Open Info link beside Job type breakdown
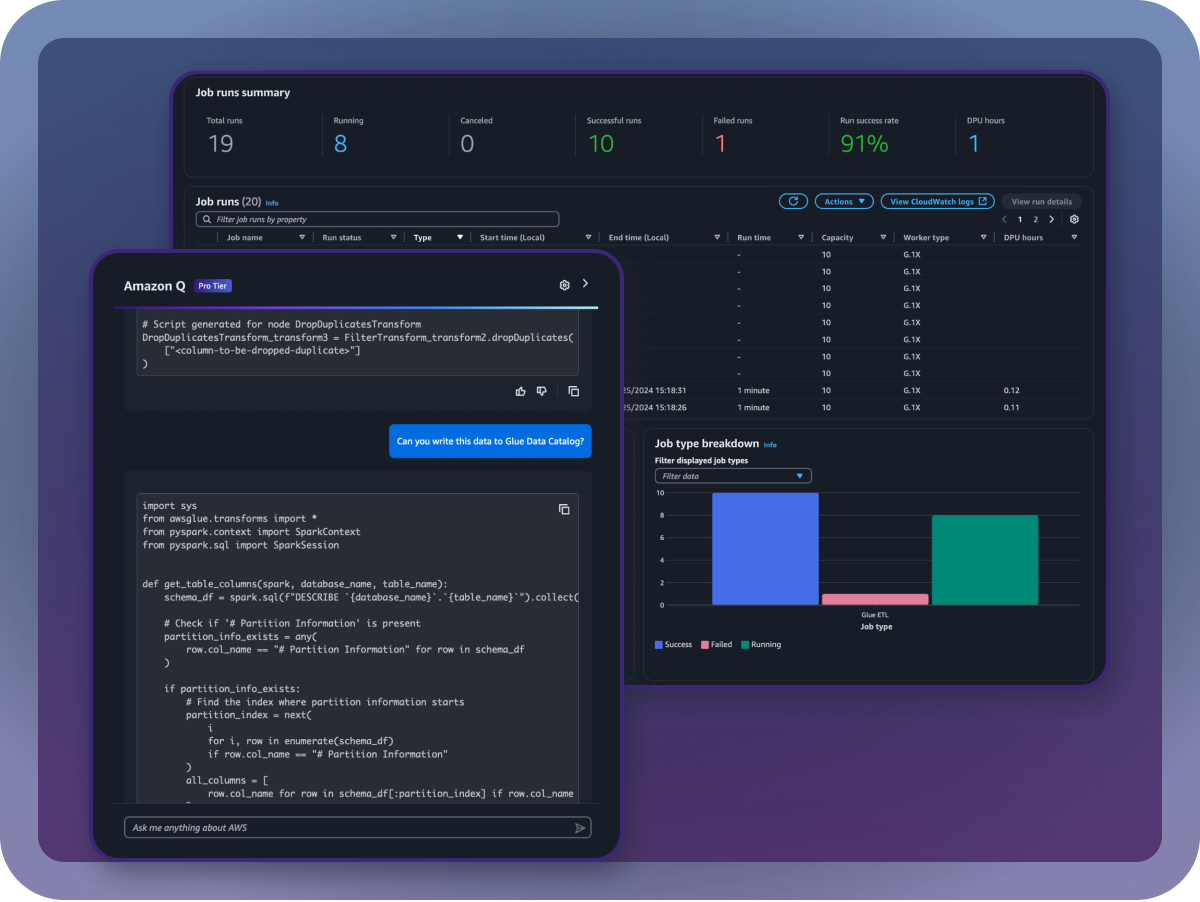 770,445
